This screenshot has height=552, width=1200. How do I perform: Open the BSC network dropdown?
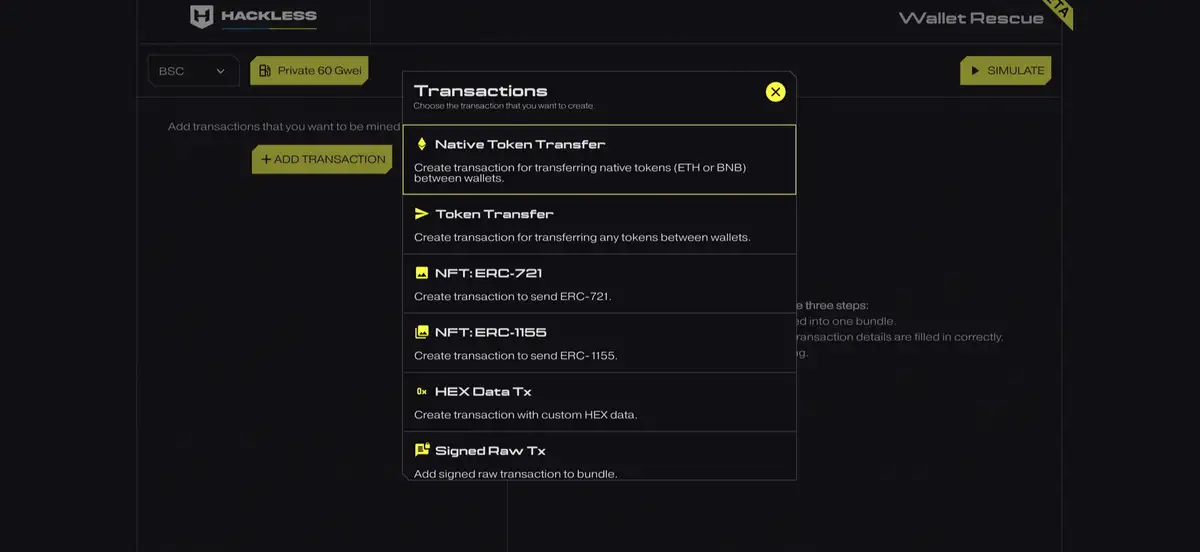[x=192, y=71]
